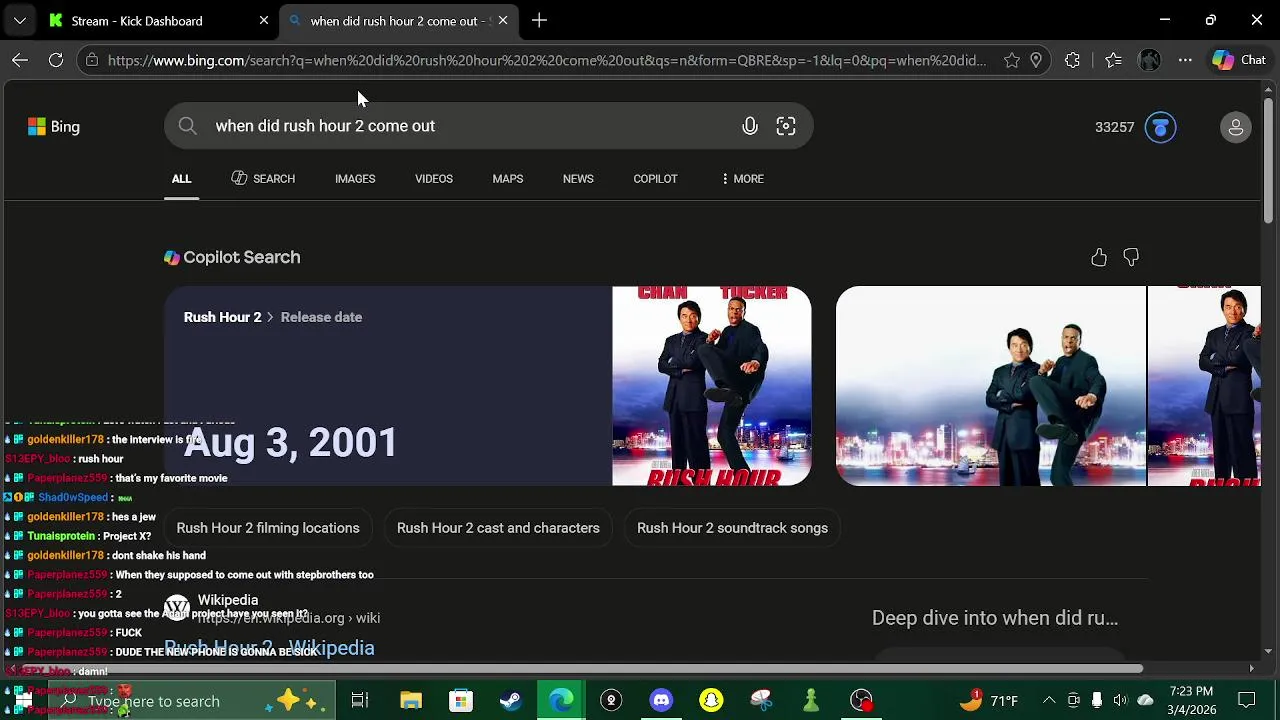
Task: Open volume control in system tray
Action: [x=1120, y=701]
